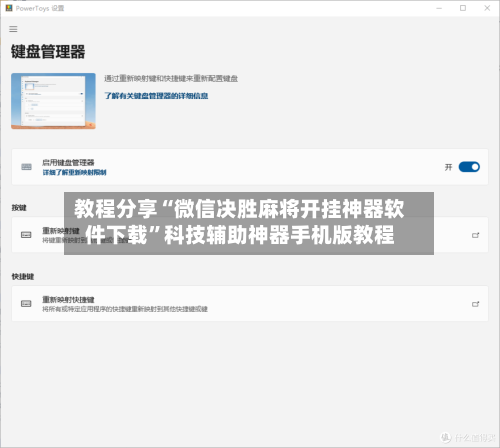
Task: Click the 快捷键 section label
Action: [x=23, y=276]
